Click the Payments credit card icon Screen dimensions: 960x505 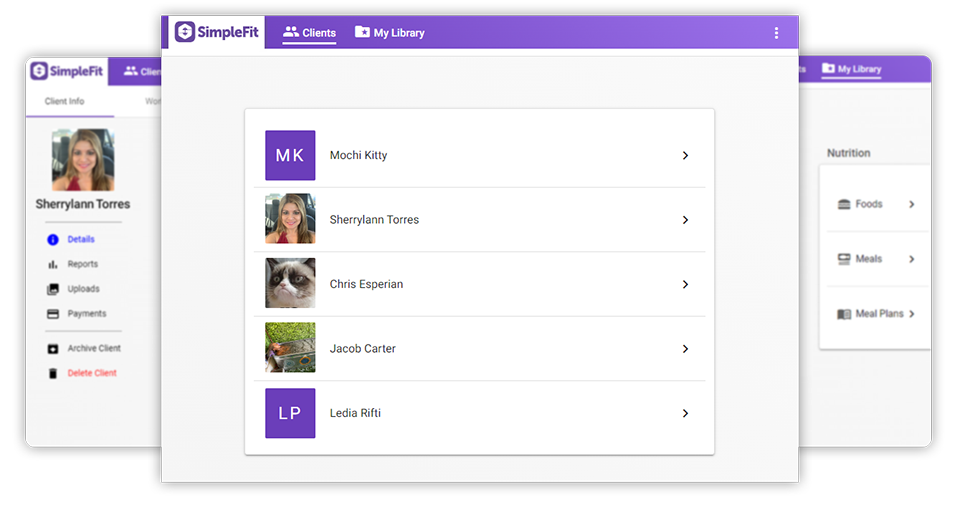point(53,314)
